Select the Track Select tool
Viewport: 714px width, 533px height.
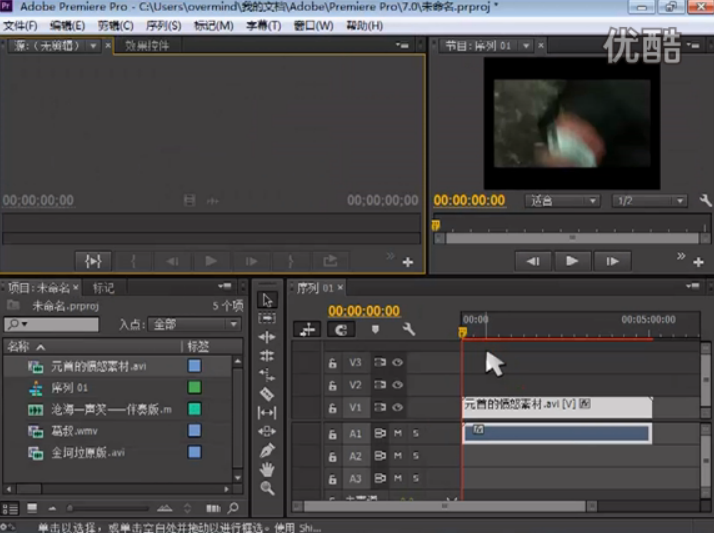[267, 318]
